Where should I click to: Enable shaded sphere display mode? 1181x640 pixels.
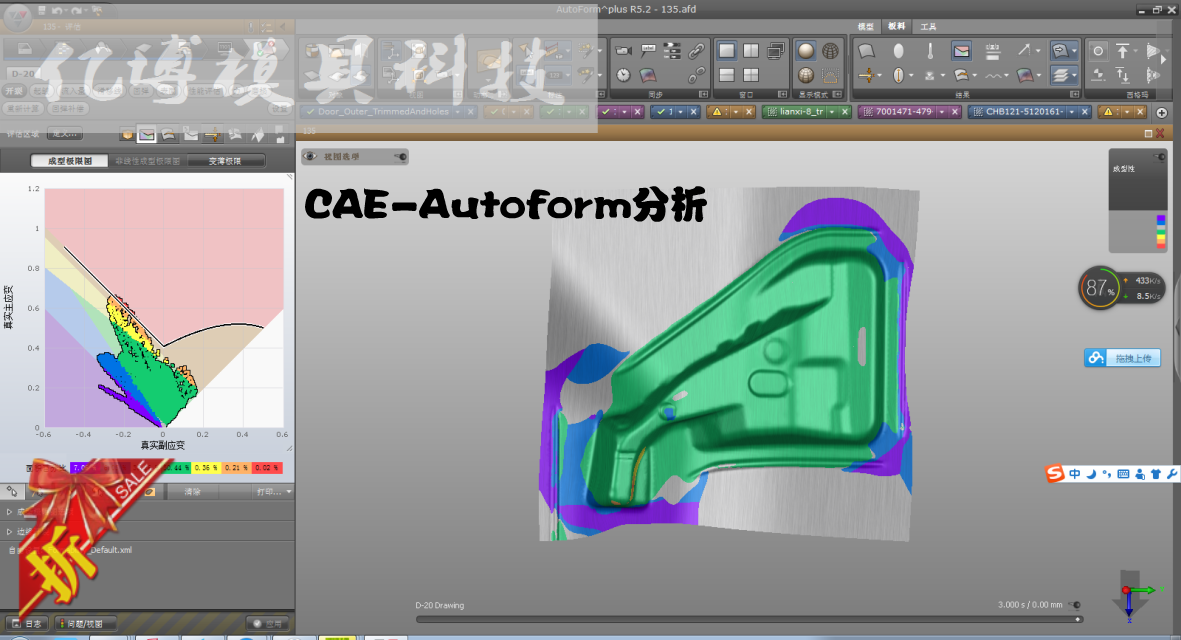pyautogui.click(x=806, y=50)
